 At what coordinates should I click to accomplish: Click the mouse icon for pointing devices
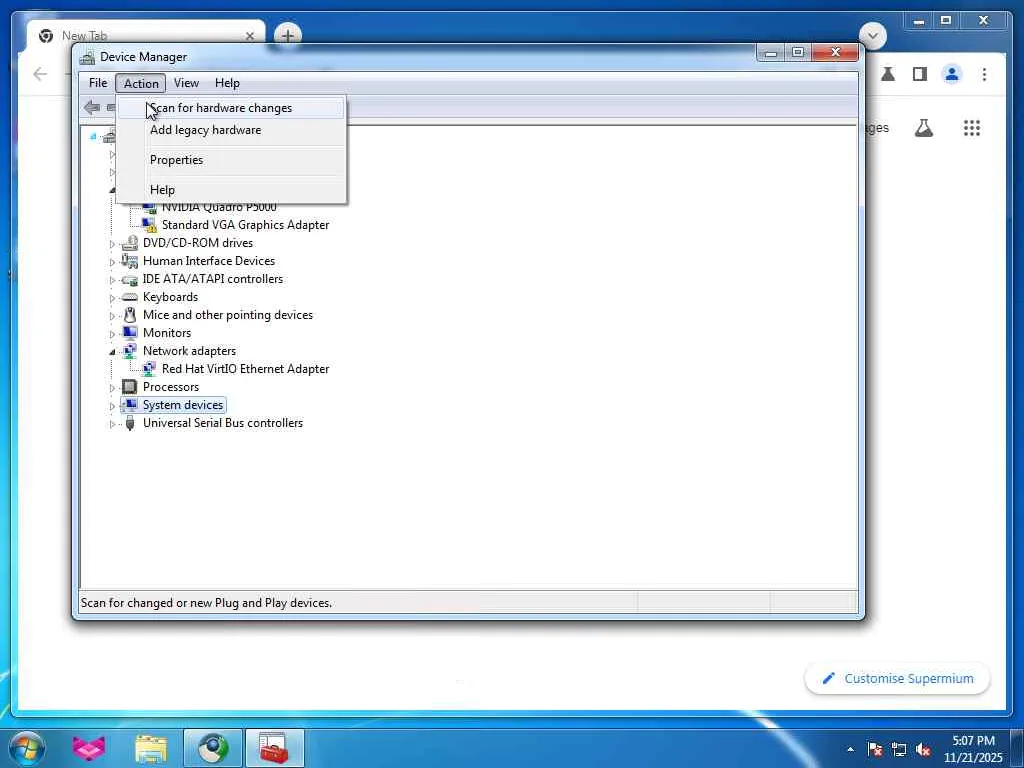coord(130,315)
